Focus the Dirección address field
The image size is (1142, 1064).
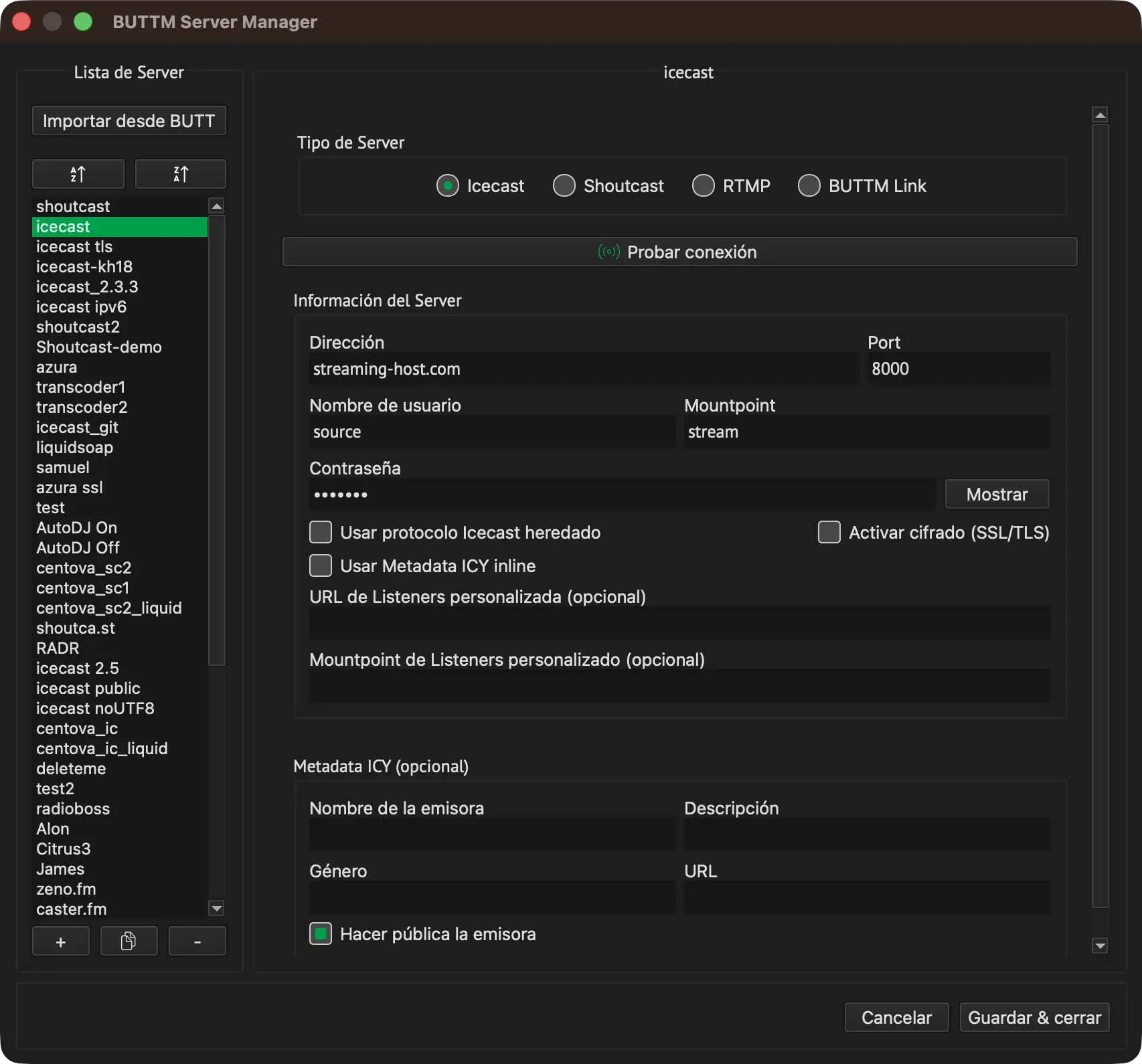coord(584,369)
